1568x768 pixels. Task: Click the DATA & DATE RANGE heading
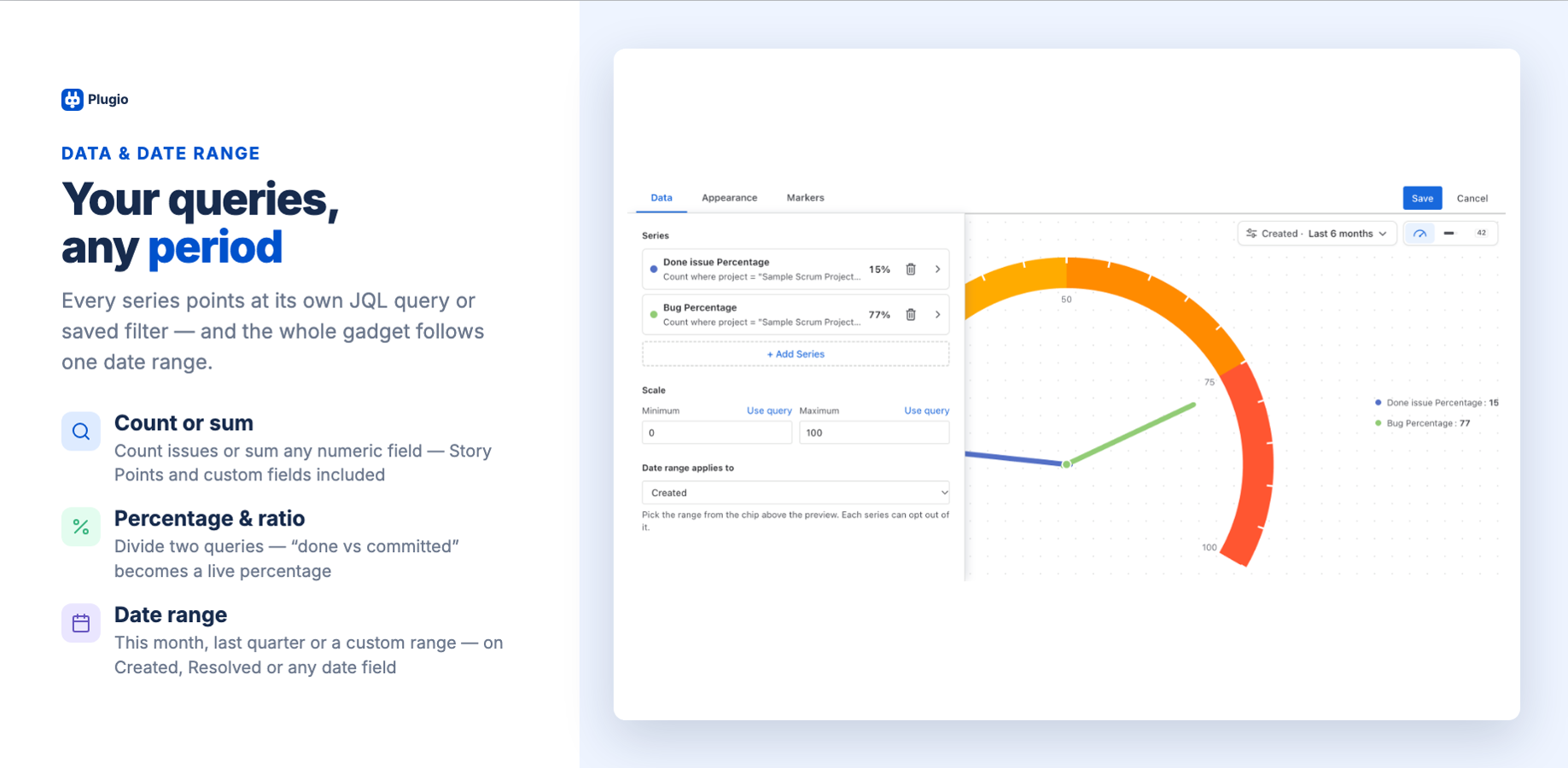(x=160, y=154)
